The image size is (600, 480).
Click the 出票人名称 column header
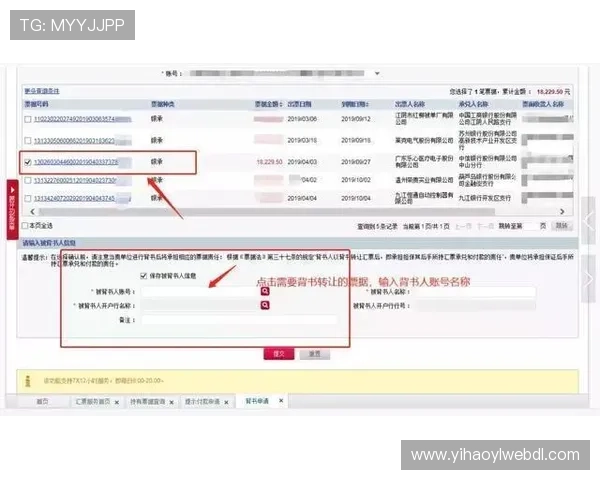coord(410,104)
